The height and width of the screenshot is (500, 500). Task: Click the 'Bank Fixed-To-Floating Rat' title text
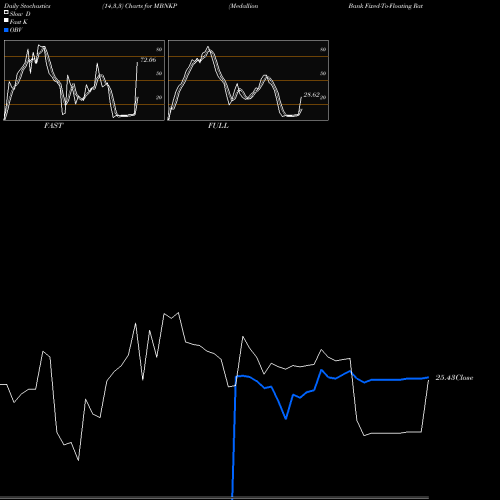[386, 6]
